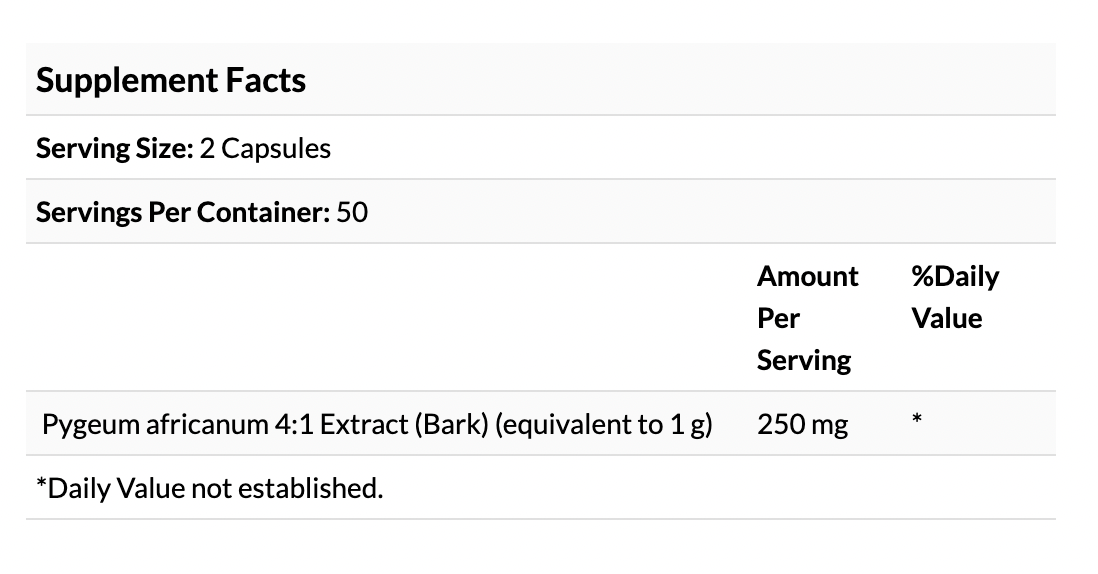Viewport: 1098px width, 574px height.
Task: Click the word Per in column header
Action: coord(778,319)
